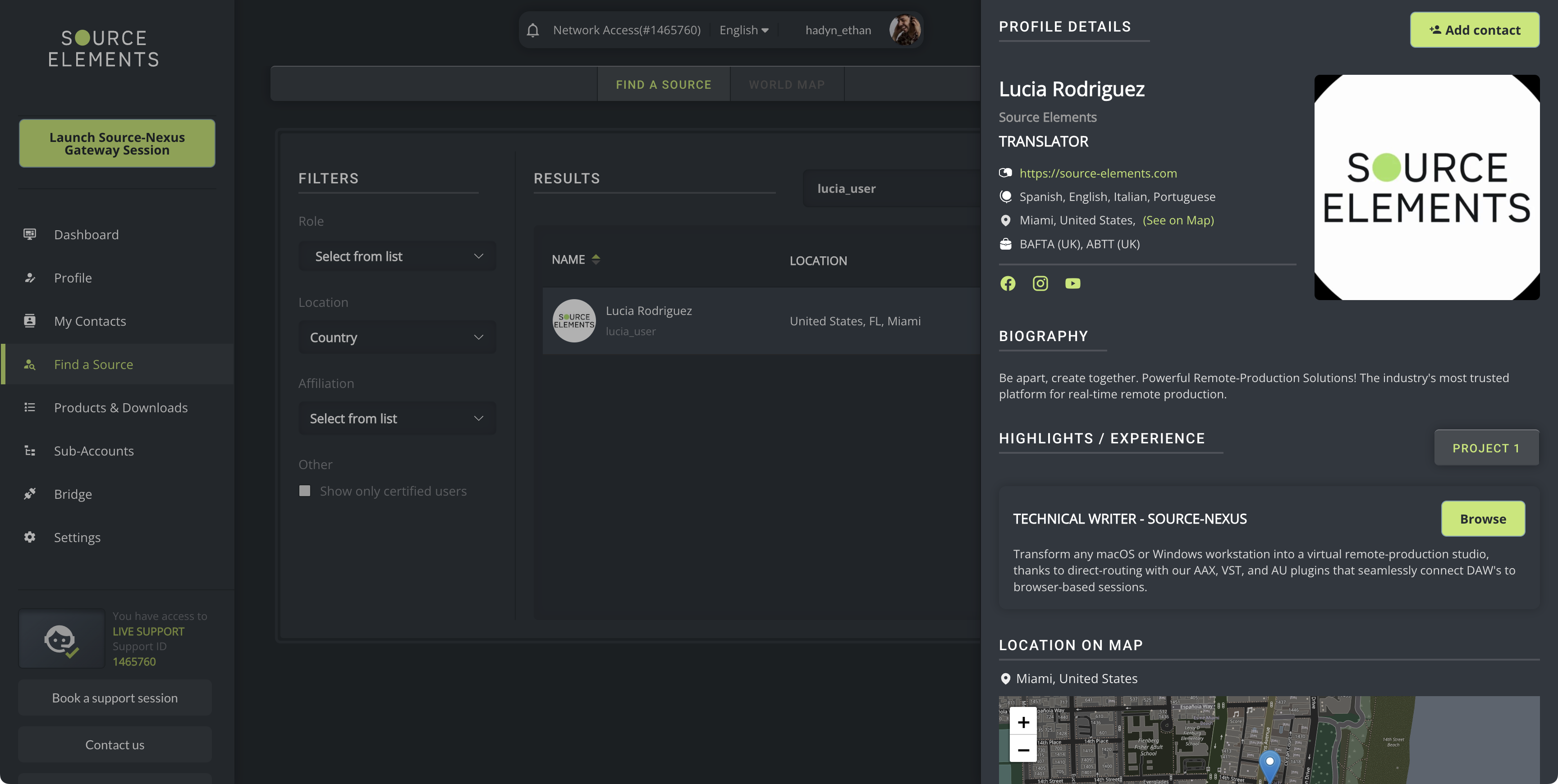
Task: Go to Bridge in sidebar
Action: [73, 494]
